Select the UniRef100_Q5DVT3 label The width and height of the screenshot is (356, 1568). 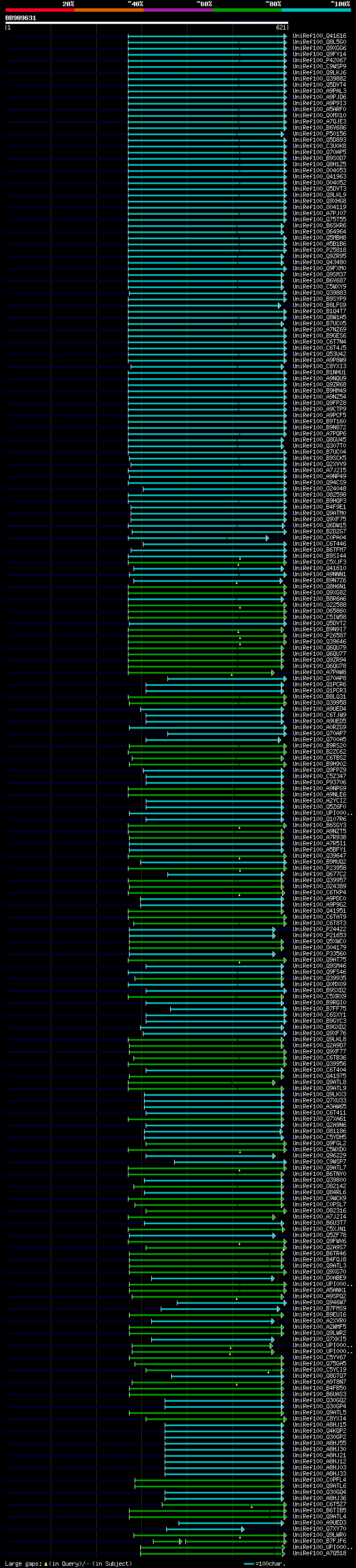pos(319,189)
